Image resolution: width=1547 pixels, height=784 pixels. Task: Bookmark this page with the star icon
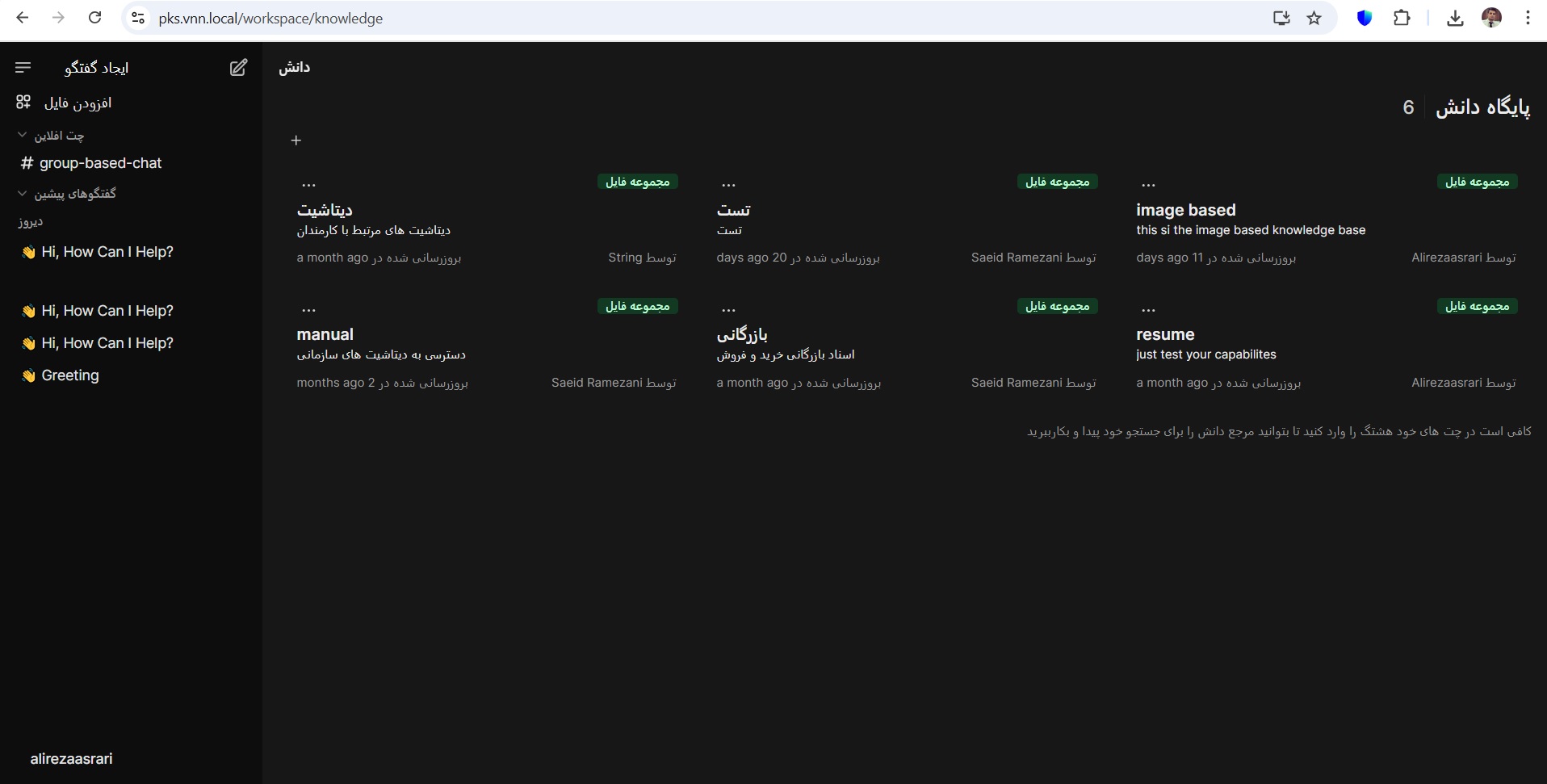(1314, 18)
